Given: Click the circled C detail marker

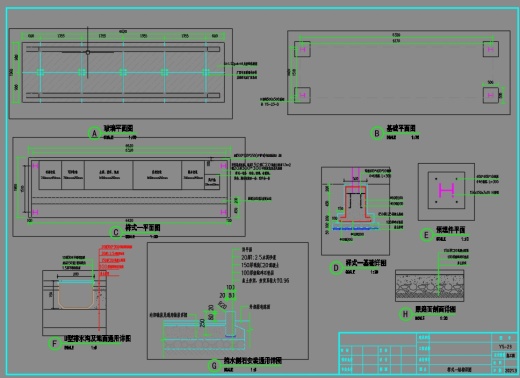Looking at the screenshot, I should pyautogui.click(x=116, y=232).
